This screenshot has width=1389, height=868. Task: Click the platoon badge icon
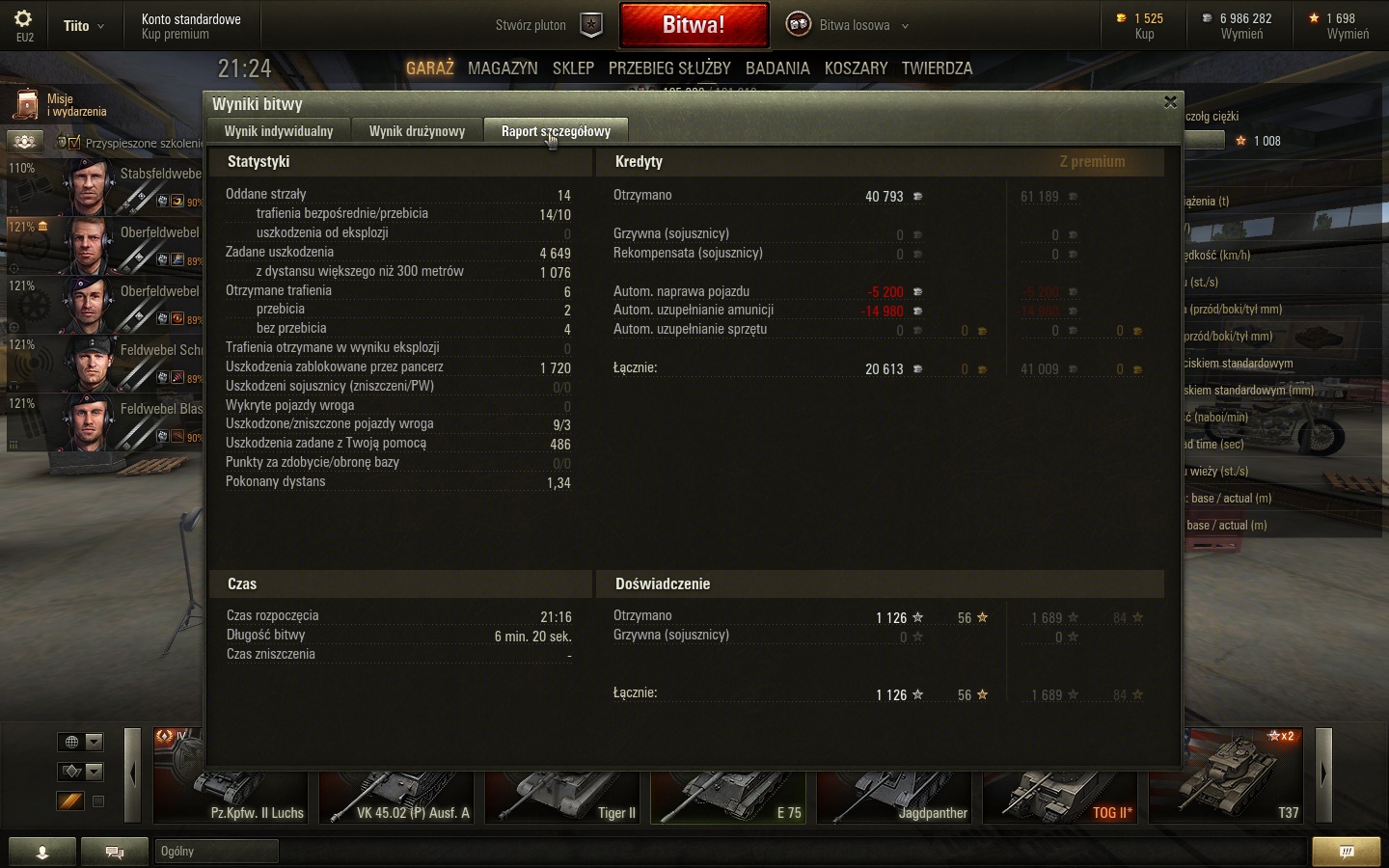pos(591,25)
